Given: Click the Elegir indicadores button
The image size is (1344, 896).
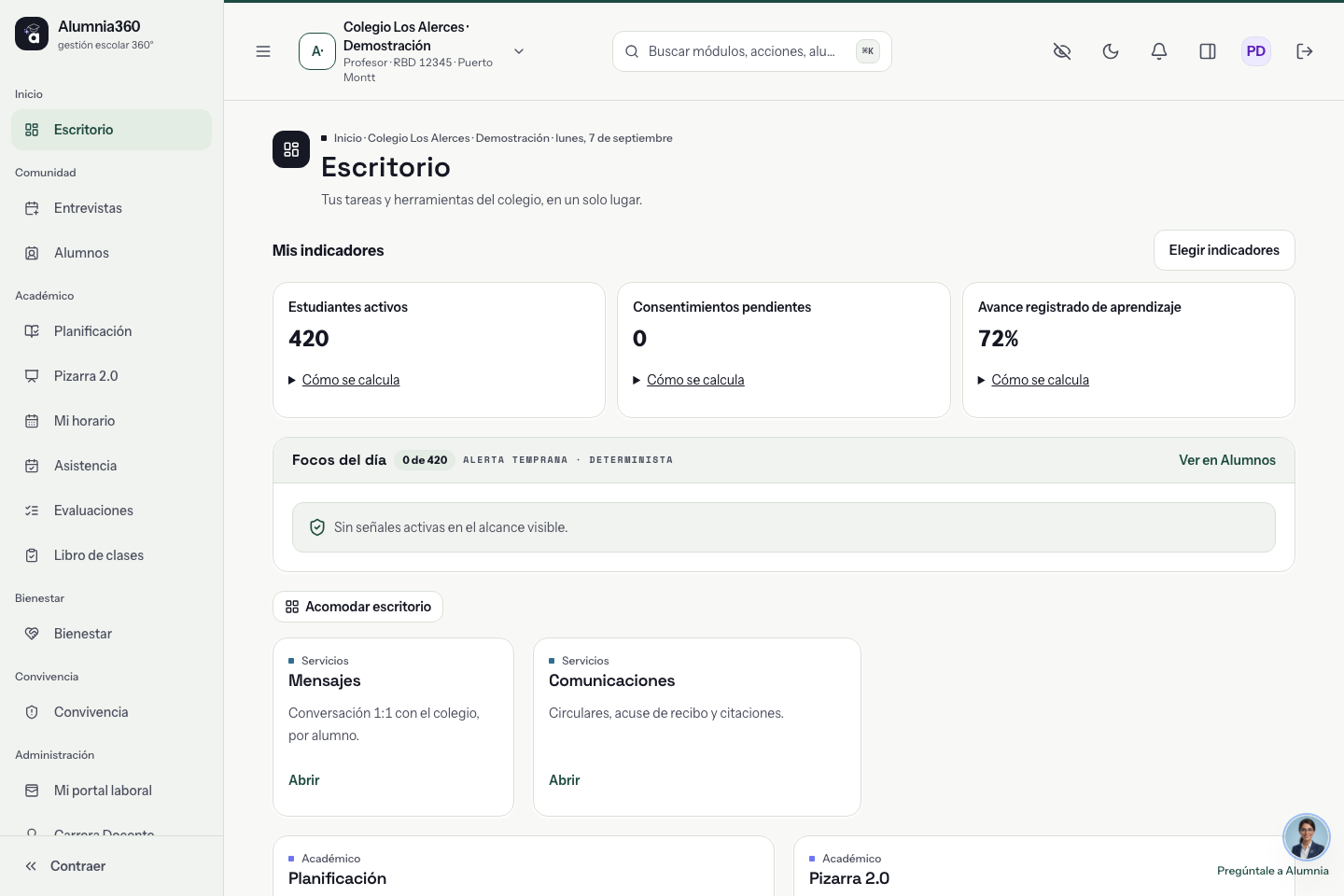Looking at the screenshot, I should click(x=1224, y=250).
